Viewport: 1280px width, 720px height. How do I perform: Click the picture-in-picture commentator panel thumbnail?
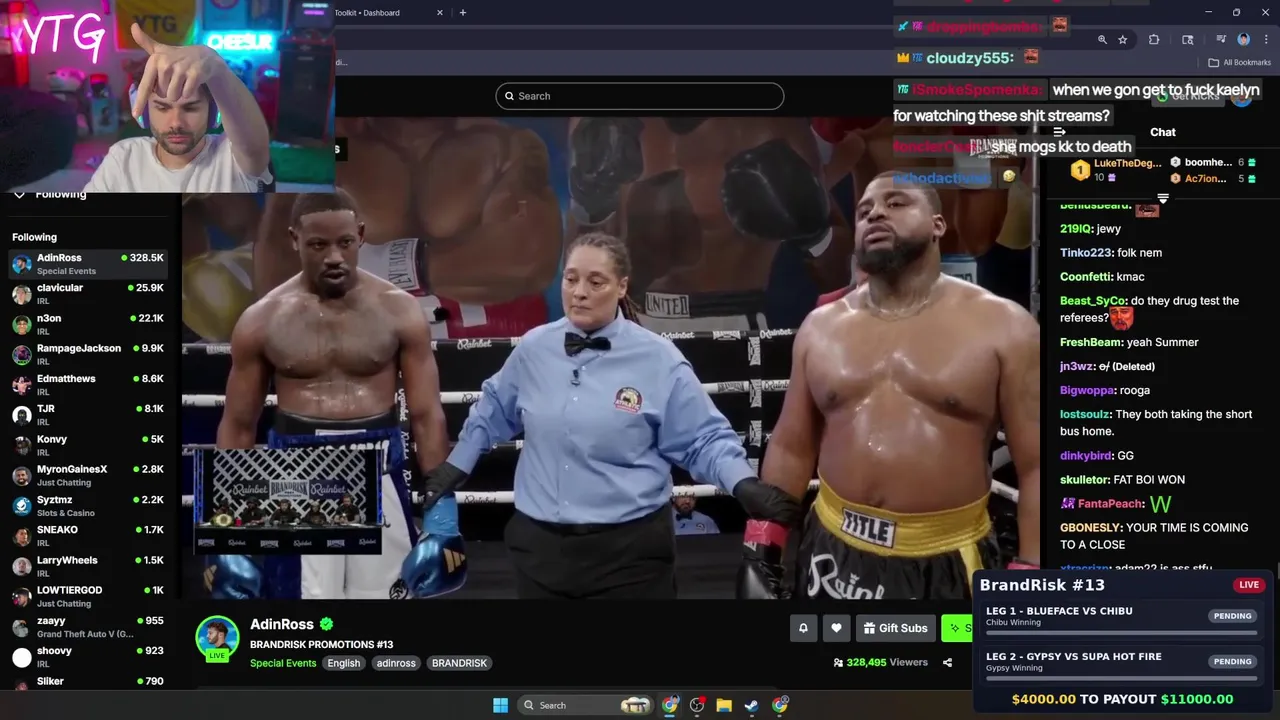288,500
